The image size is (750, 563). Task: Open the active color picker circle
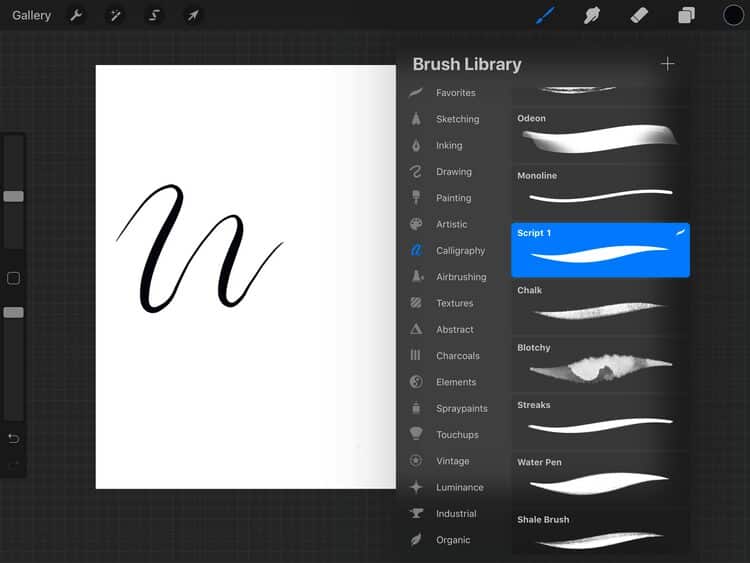(734, 15)
